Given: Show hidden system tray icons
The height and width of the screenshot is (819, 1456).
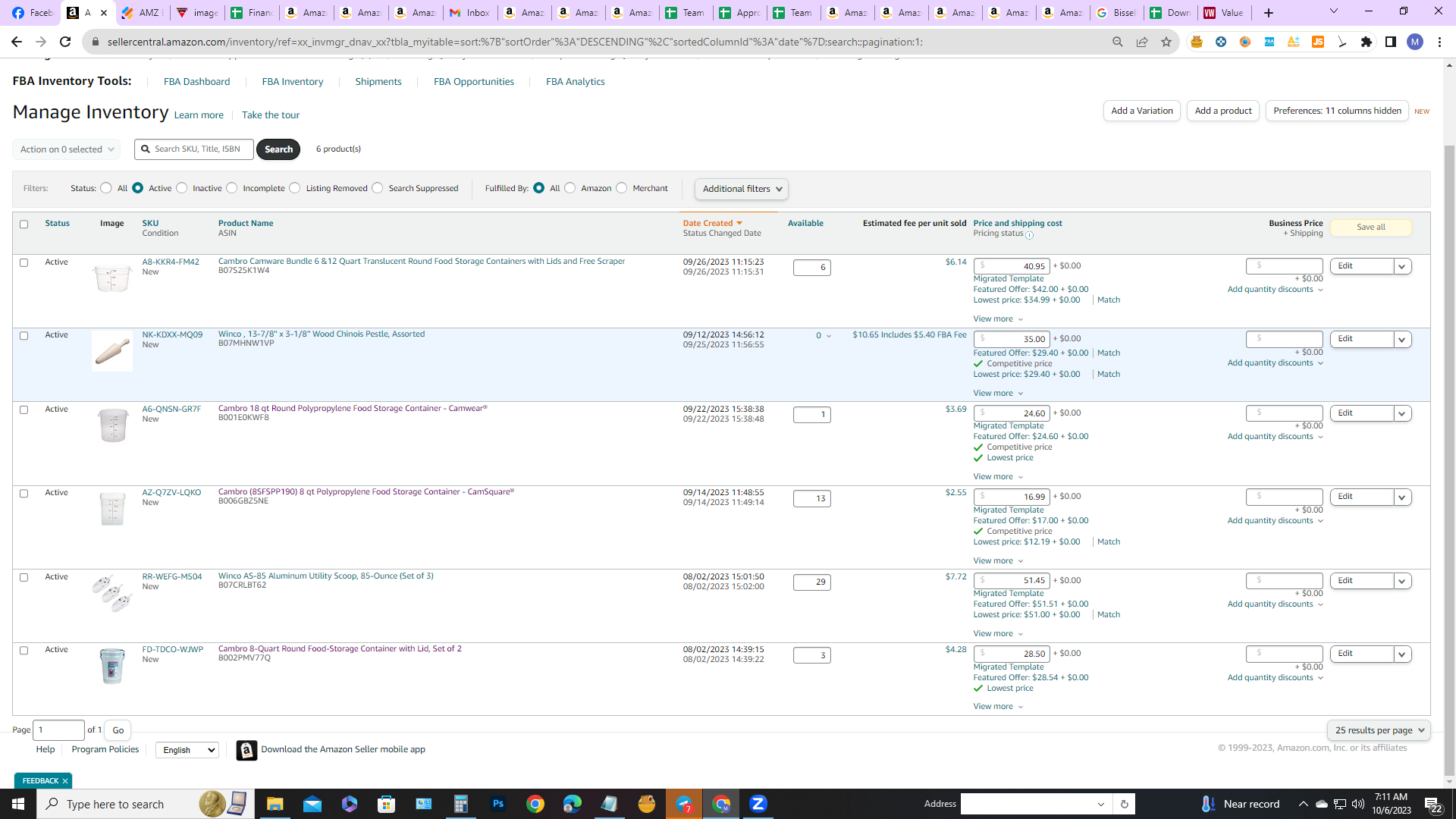Looking at the screenshot, I should (1303, 804).
